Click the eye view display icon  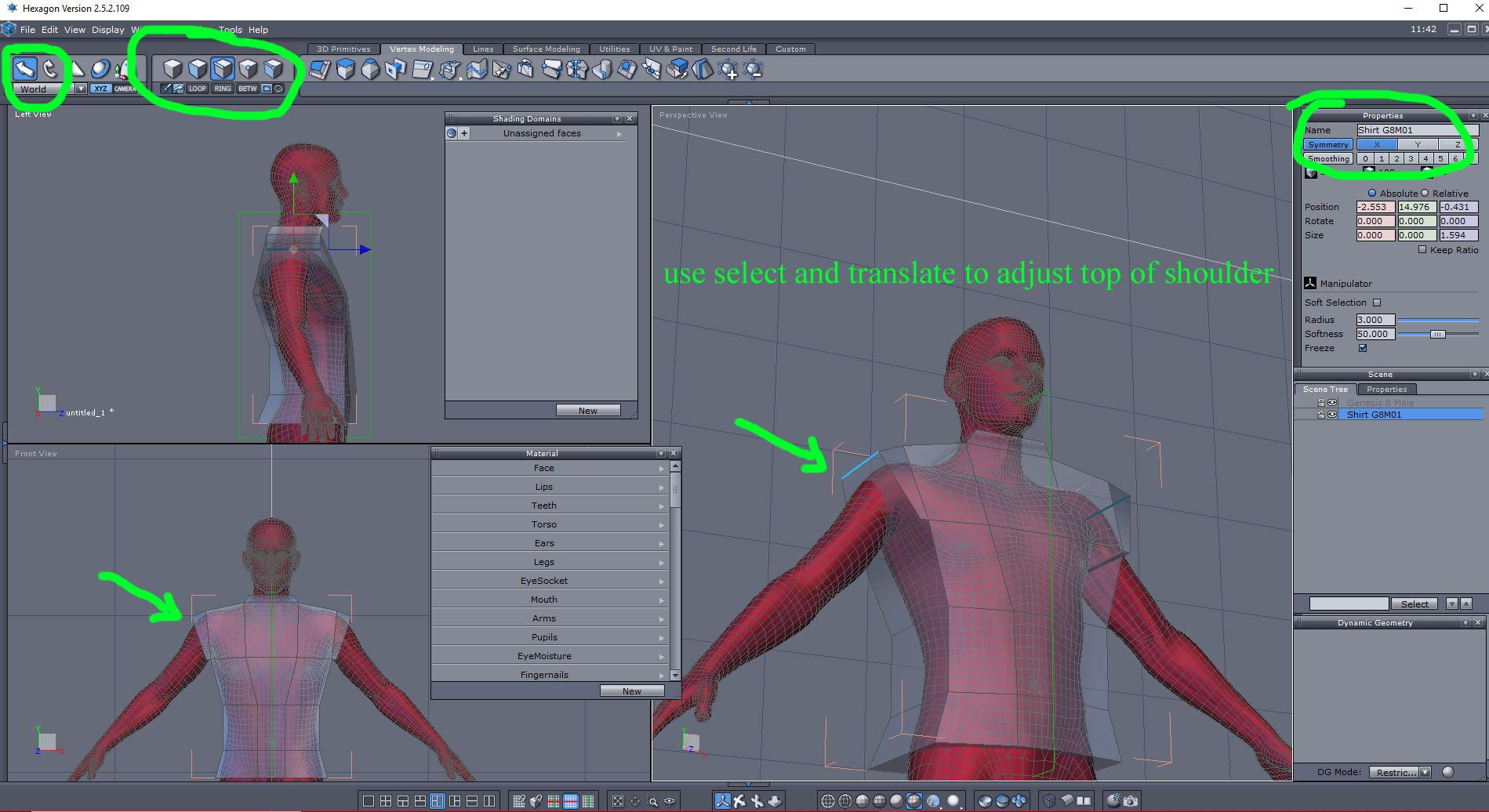670,801
